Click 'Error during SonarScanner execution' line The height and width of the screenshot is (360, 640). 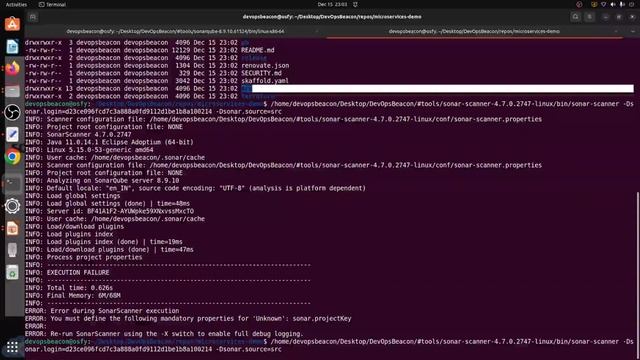(x=102, y=311)
